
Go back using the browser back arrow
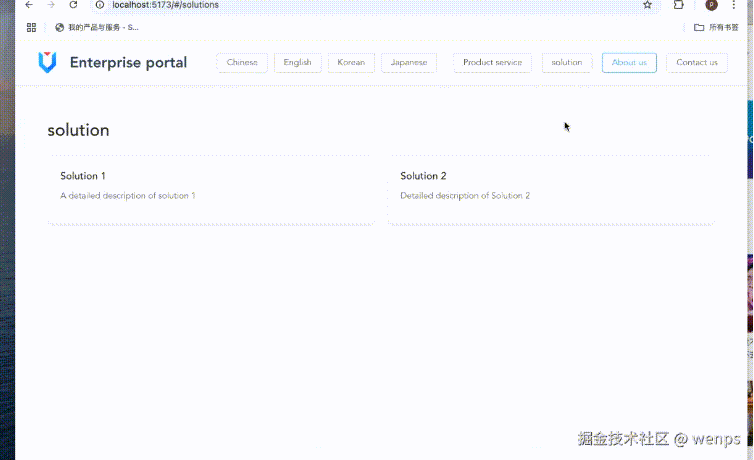click(x=29, y=5)
